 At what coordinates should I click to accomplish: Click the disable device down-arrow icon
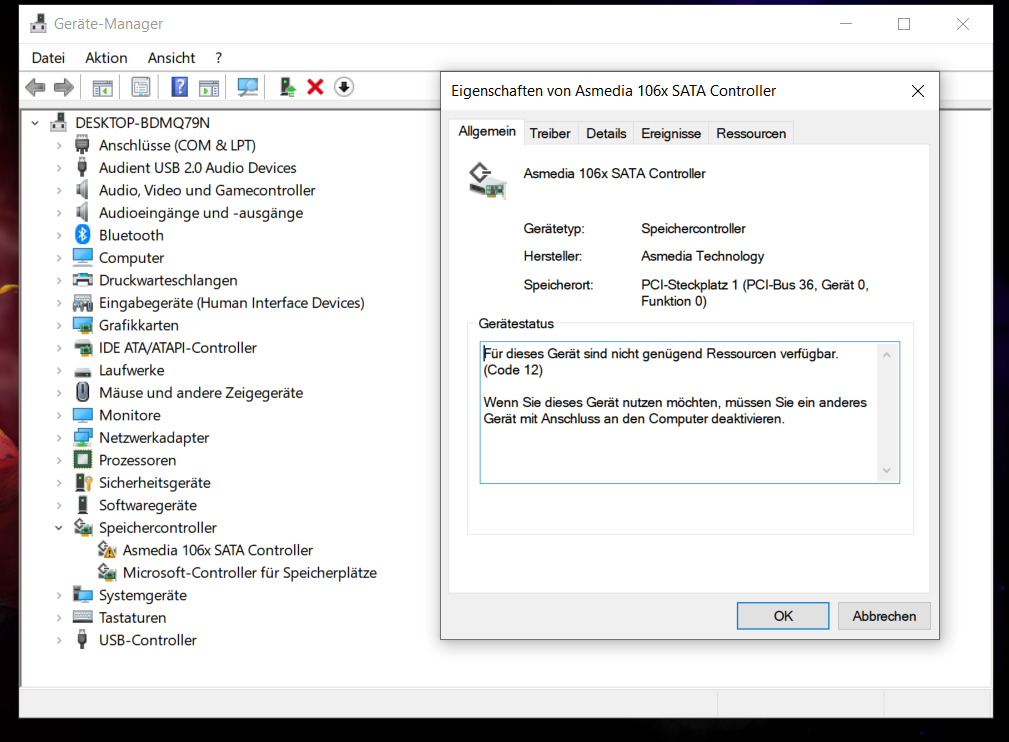pyautogui.click(x=344, y=87)
